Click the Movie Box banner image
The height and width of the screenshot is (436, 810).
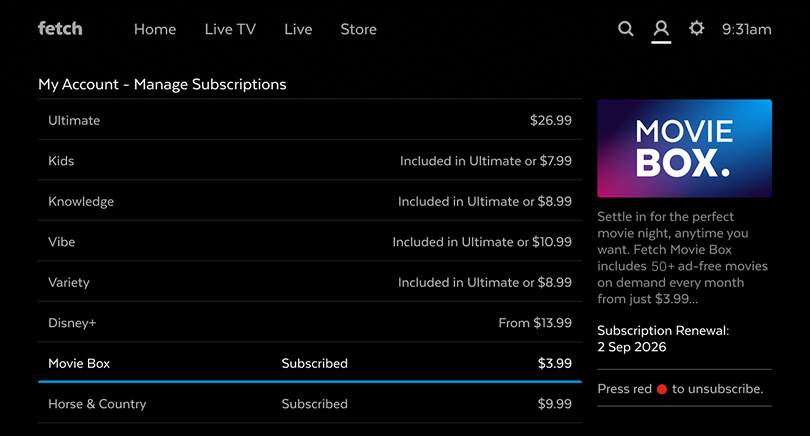click(x=684, y=148)
